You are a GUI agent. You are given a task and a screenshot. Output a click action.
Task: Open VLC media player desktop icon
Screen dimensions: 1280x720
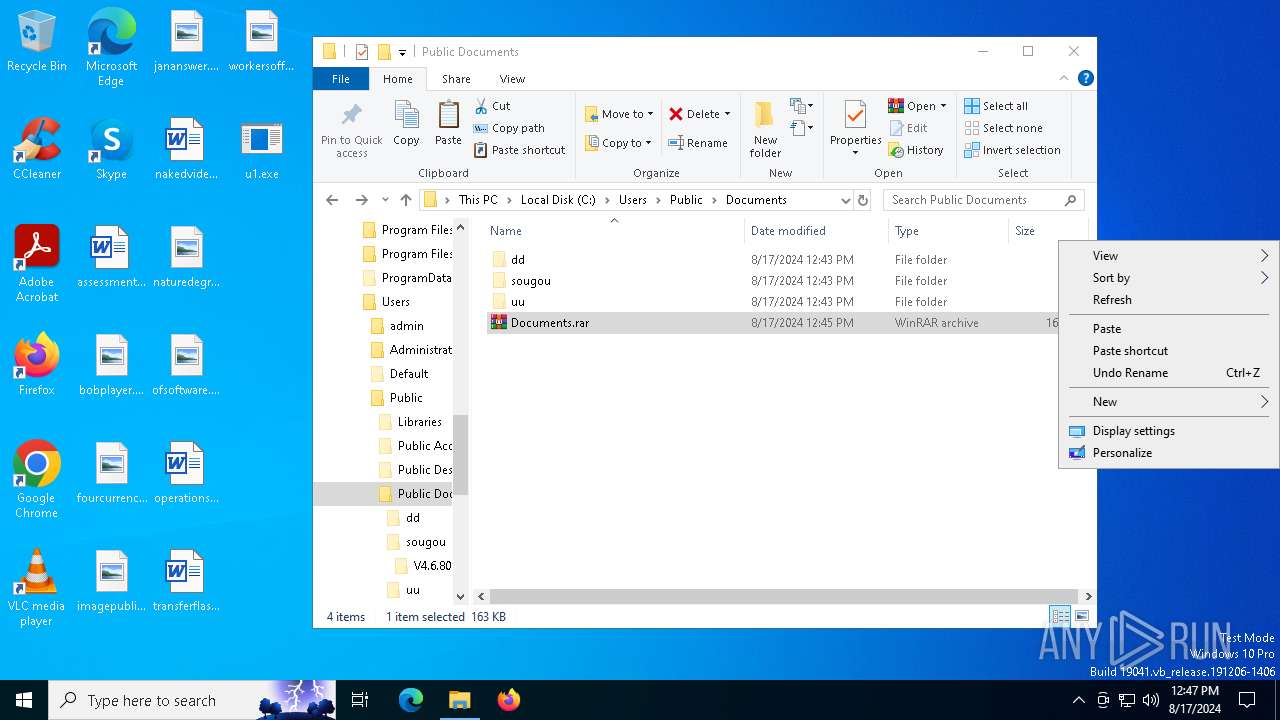coord(37,588)
